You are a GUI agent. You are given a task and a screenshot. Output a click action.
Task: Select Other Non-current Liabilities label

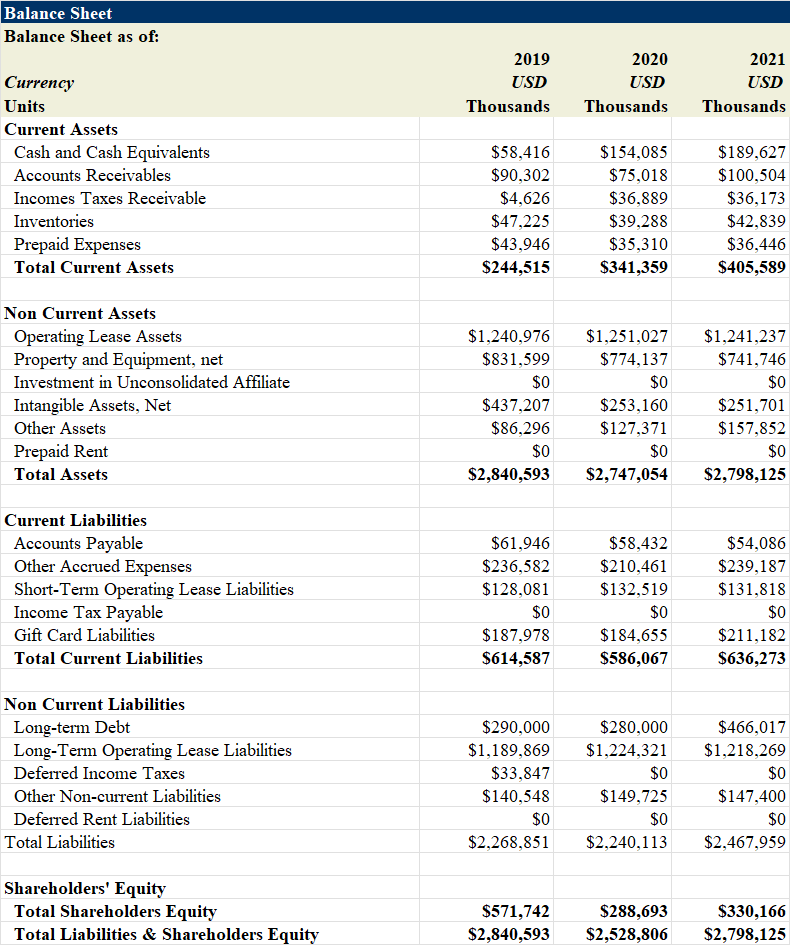pos(118,796)
